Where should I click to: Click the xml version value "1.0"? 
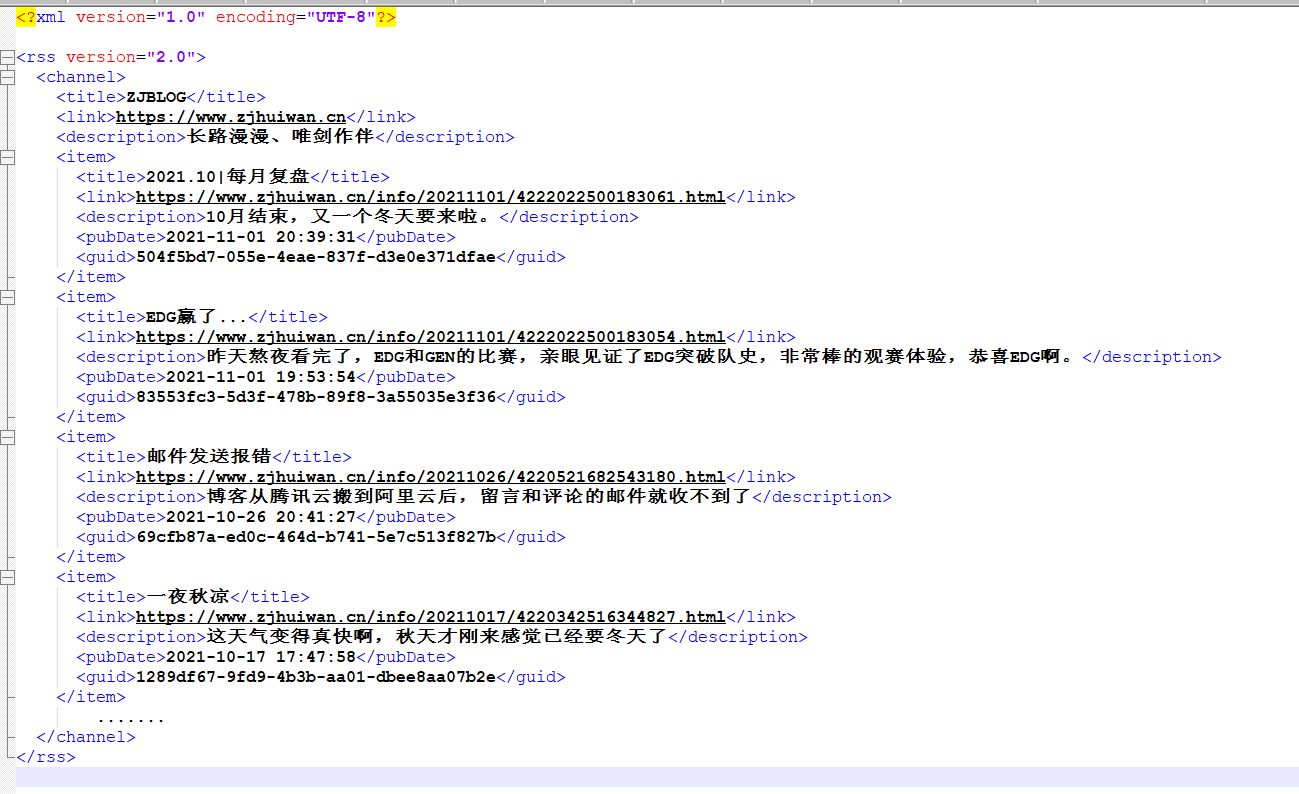coord(181,17)
